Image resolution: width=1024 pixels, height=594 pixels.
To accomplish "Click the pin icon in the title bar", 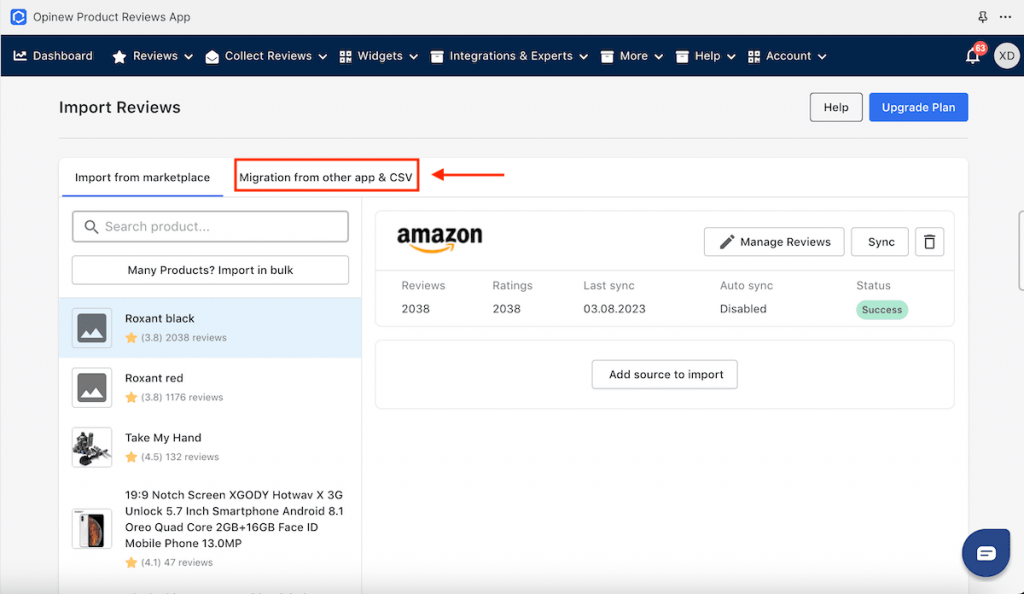I will click(982, 17).
